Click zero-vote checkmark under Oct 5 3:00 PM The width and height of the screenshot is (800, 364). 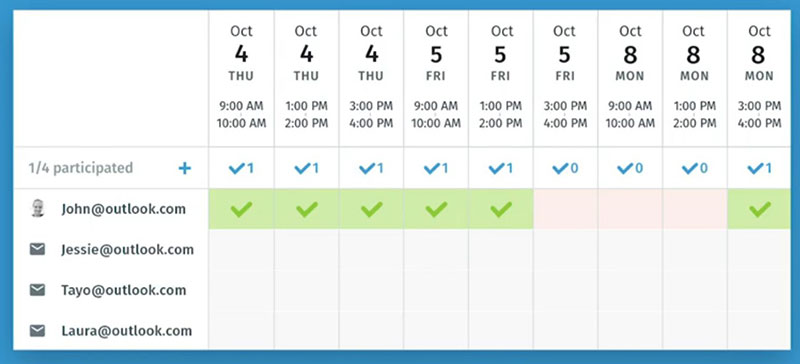click(x=565, y=168)
